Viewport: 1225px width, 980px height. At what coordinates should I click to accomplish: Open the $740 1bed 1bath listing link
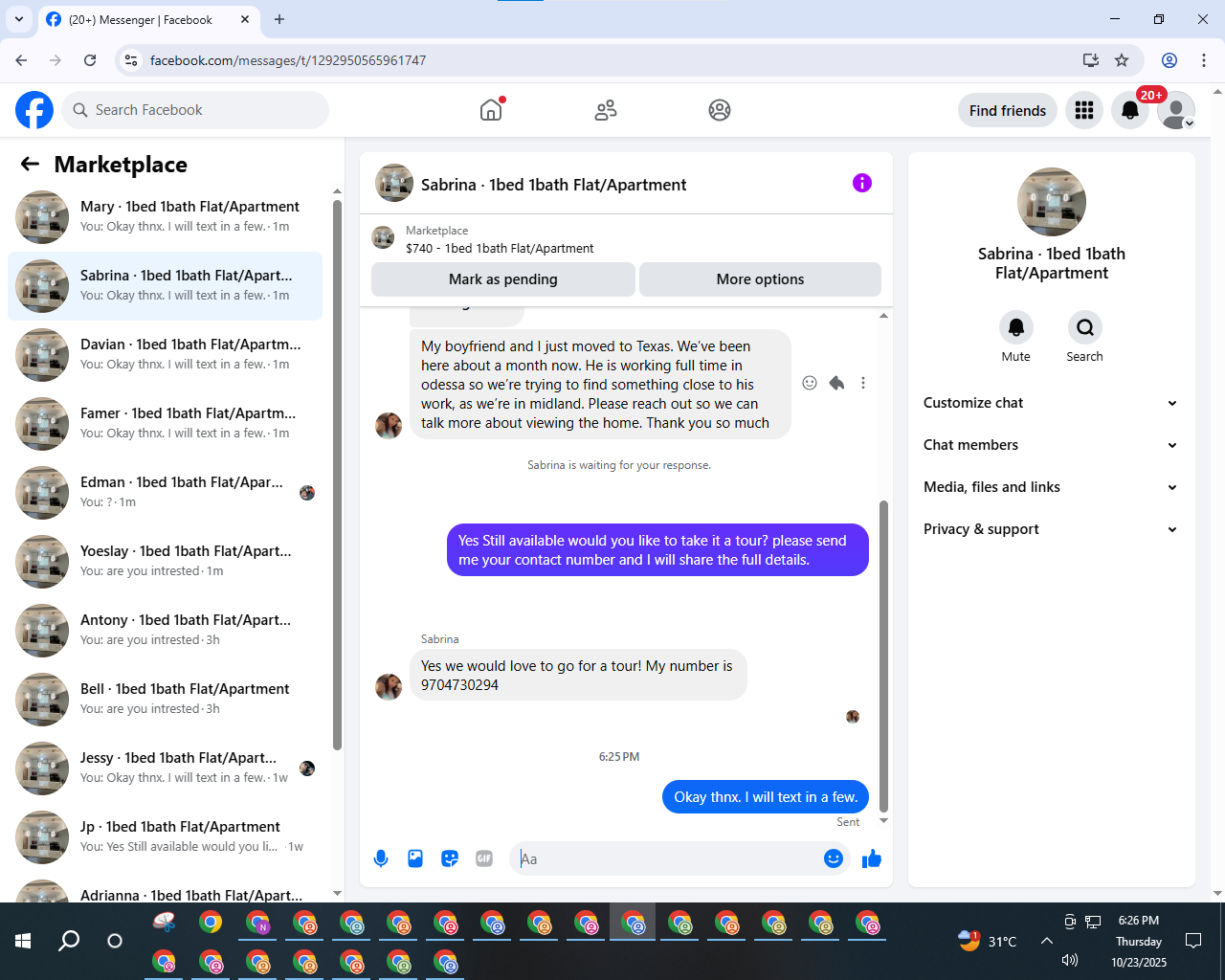coord(500,248)
